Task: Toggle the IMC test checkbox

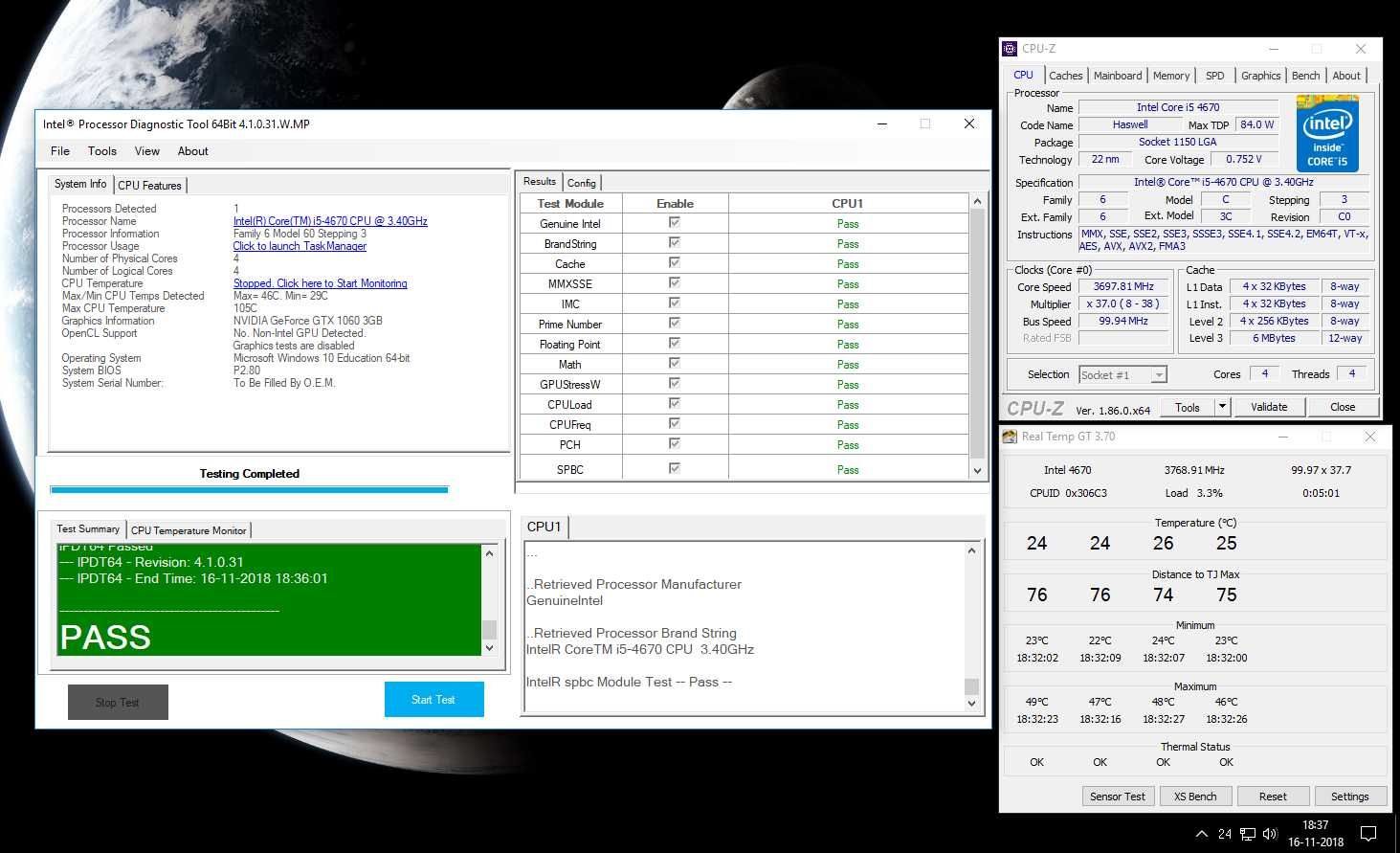Action: (675, 303)
